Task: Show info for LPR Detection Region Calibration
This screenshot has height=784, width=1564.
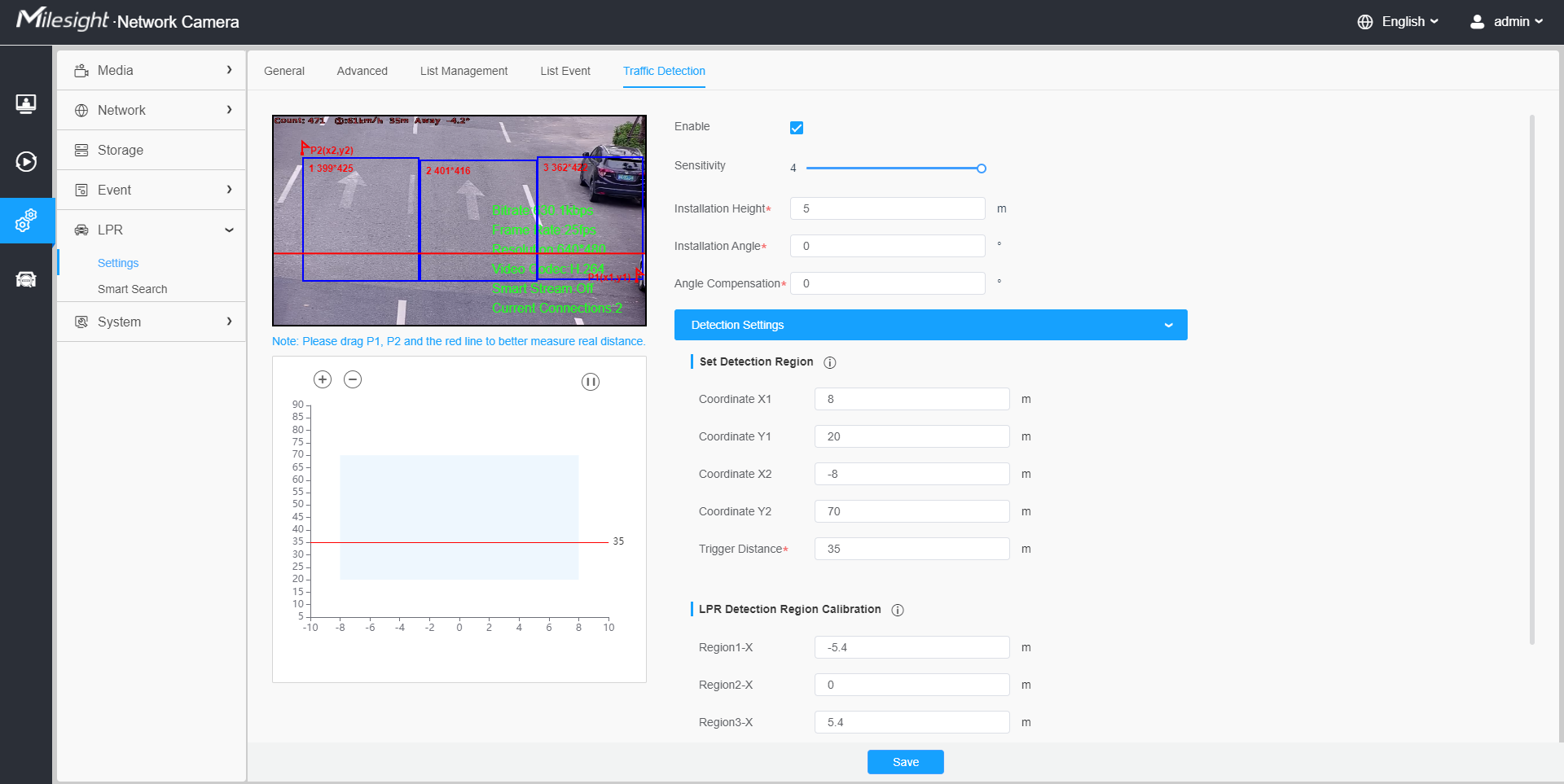Action: tap(898, 610)
